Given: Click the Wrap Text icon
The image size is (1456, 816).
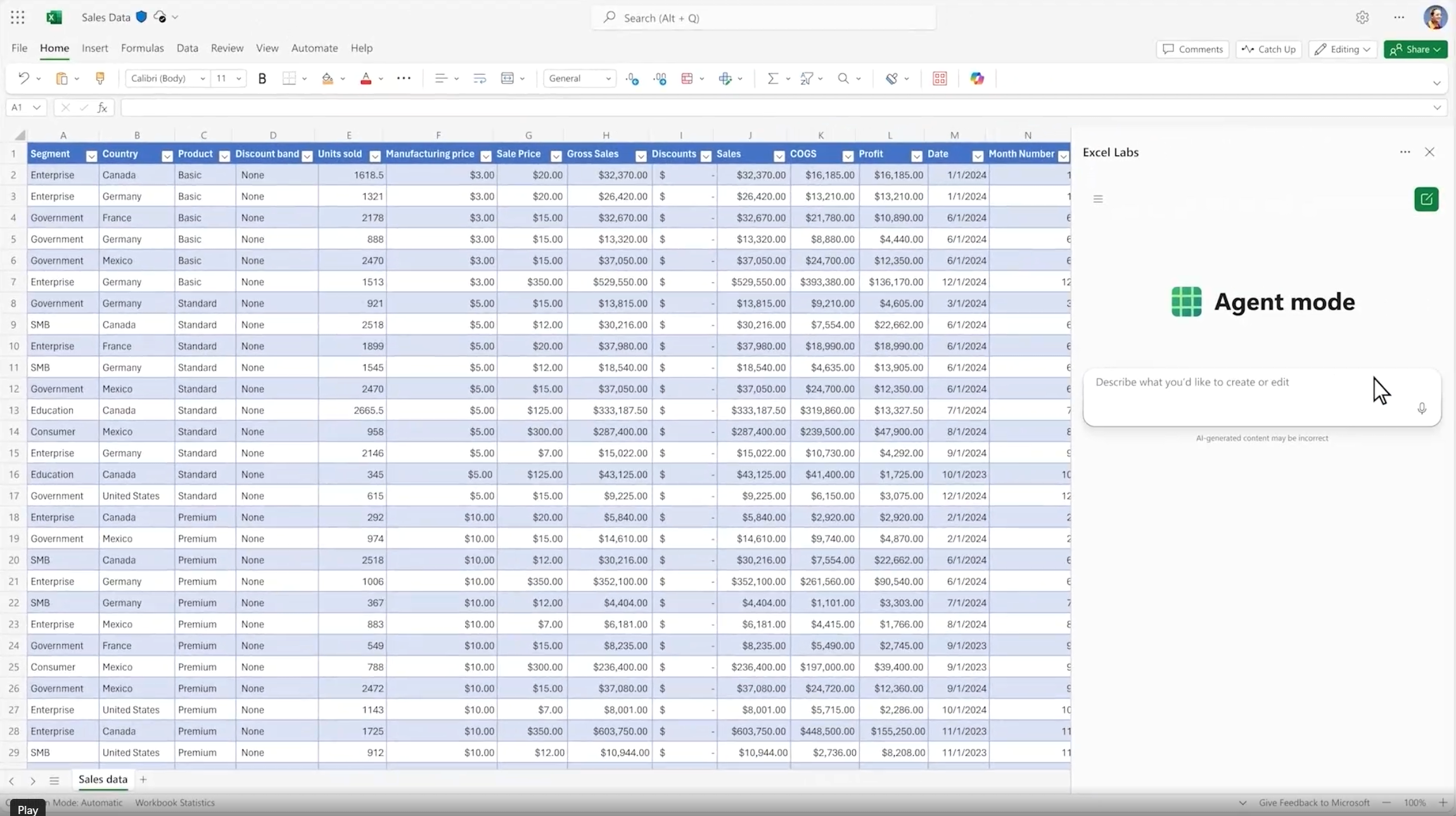Looking at the screenshot, I should click(x=480, y=79).
